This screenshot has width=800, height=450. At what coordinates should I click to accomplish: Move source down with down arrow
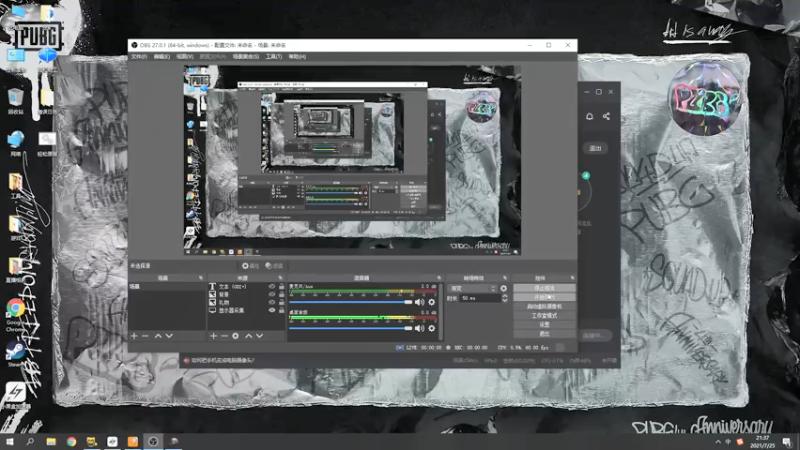(x=259, y=336)
